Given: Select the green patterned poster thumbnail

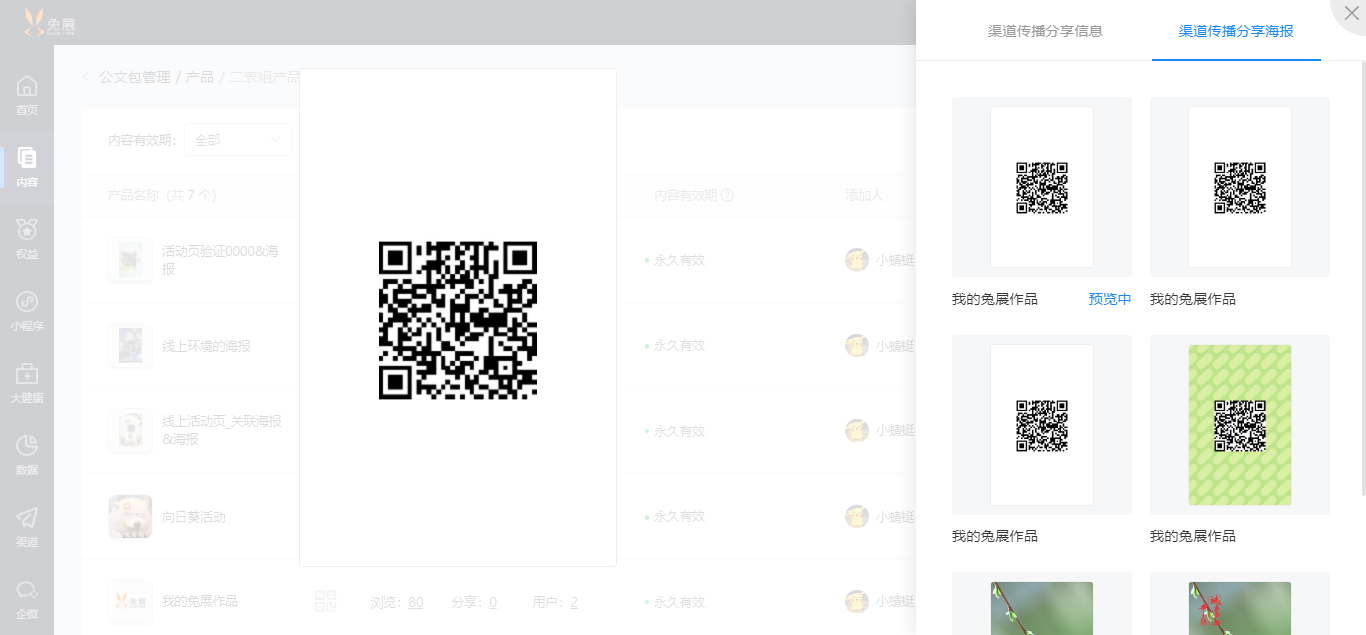Looking at the screenshot, I should [x=1240, y=425].
